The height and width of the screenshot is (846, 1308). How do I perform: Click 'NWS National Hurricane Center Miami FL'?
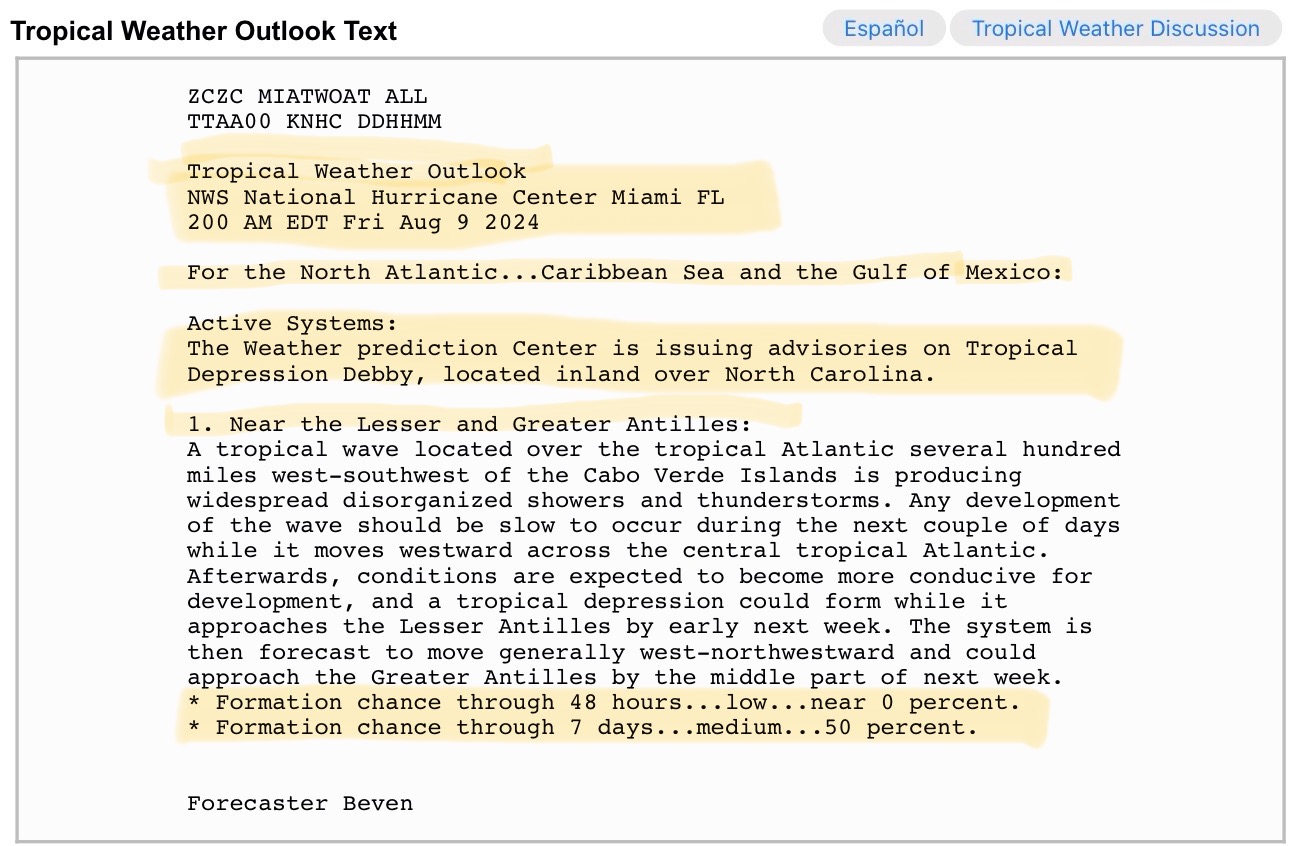click(x=455, y=197)
